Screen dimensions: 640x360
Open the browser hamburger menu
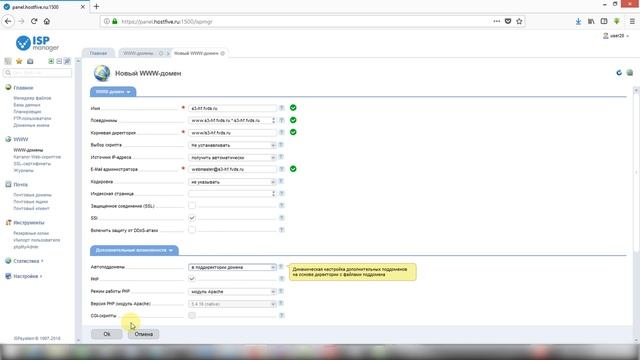(632, 21)
